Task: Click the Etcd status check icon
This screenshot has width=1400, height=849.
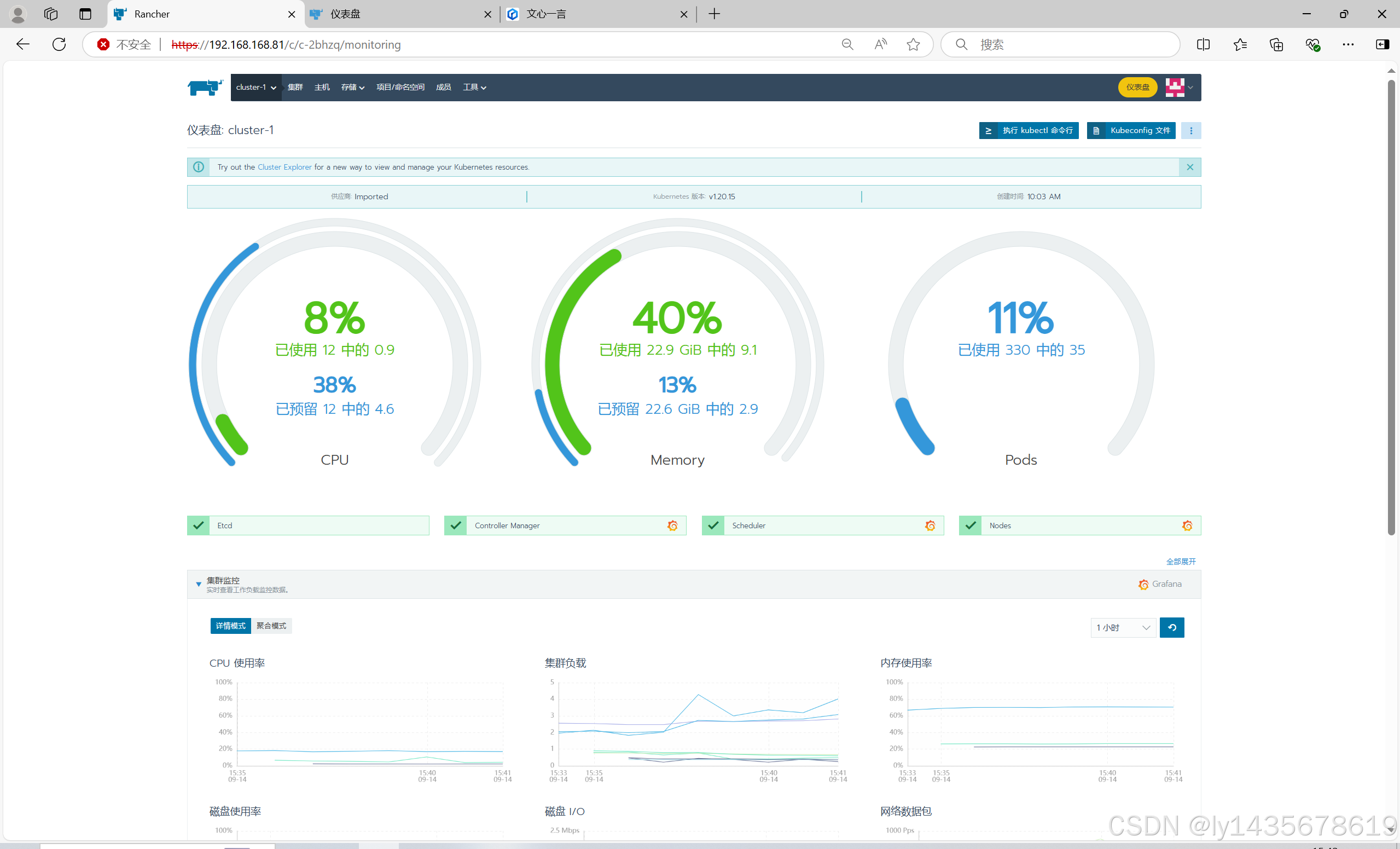Action: click(198, 526)
